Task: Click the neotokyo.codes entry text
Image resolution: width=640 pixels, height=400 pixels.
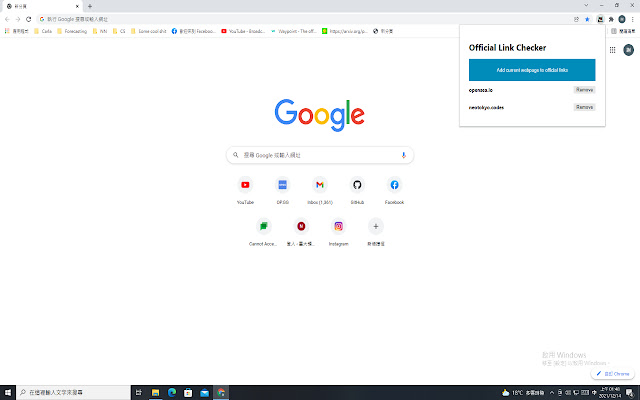Action: tap(486, 108)
